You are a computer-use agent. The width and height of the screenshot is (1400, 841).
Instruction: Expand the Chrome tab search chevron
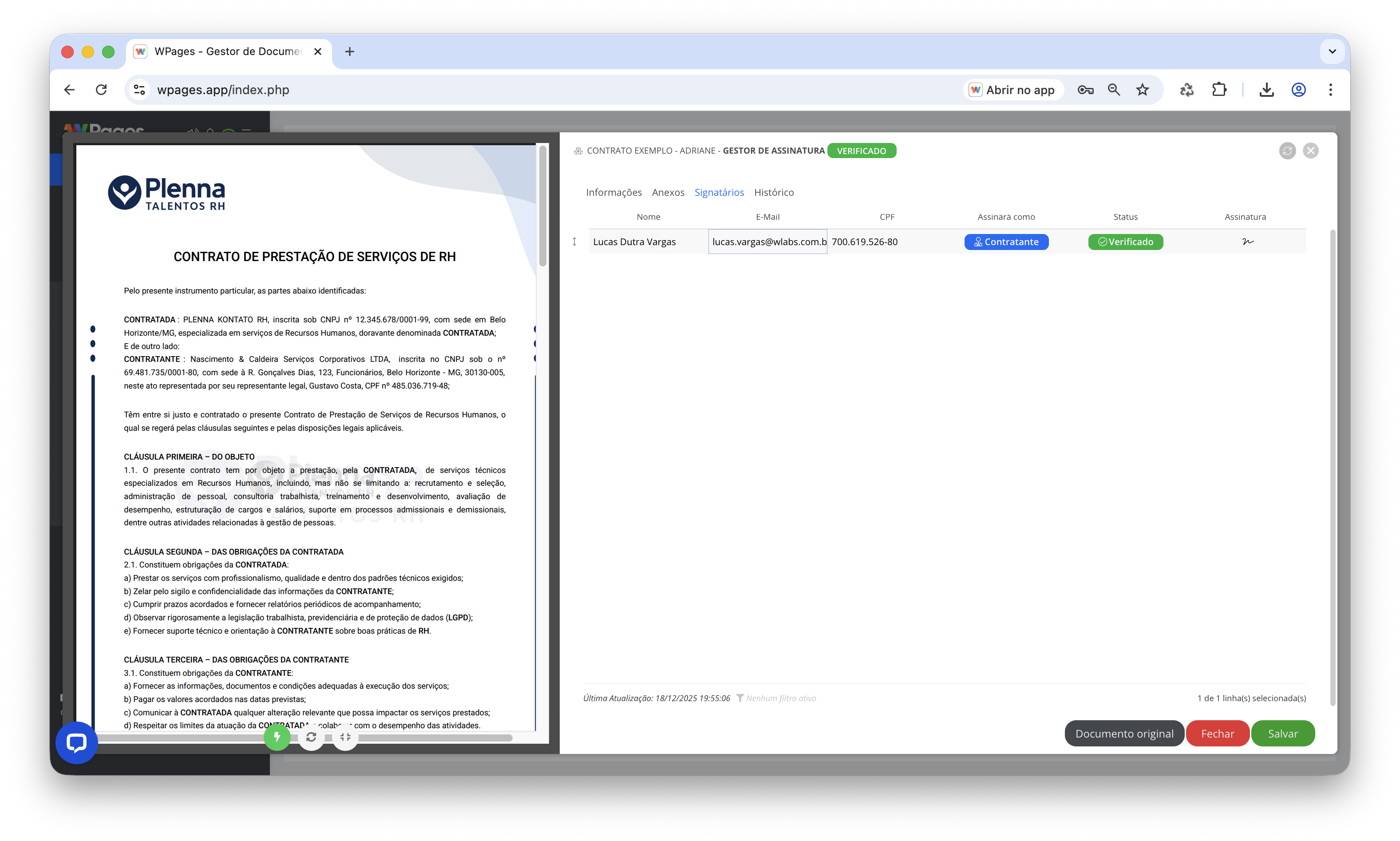click(1332, 52)
